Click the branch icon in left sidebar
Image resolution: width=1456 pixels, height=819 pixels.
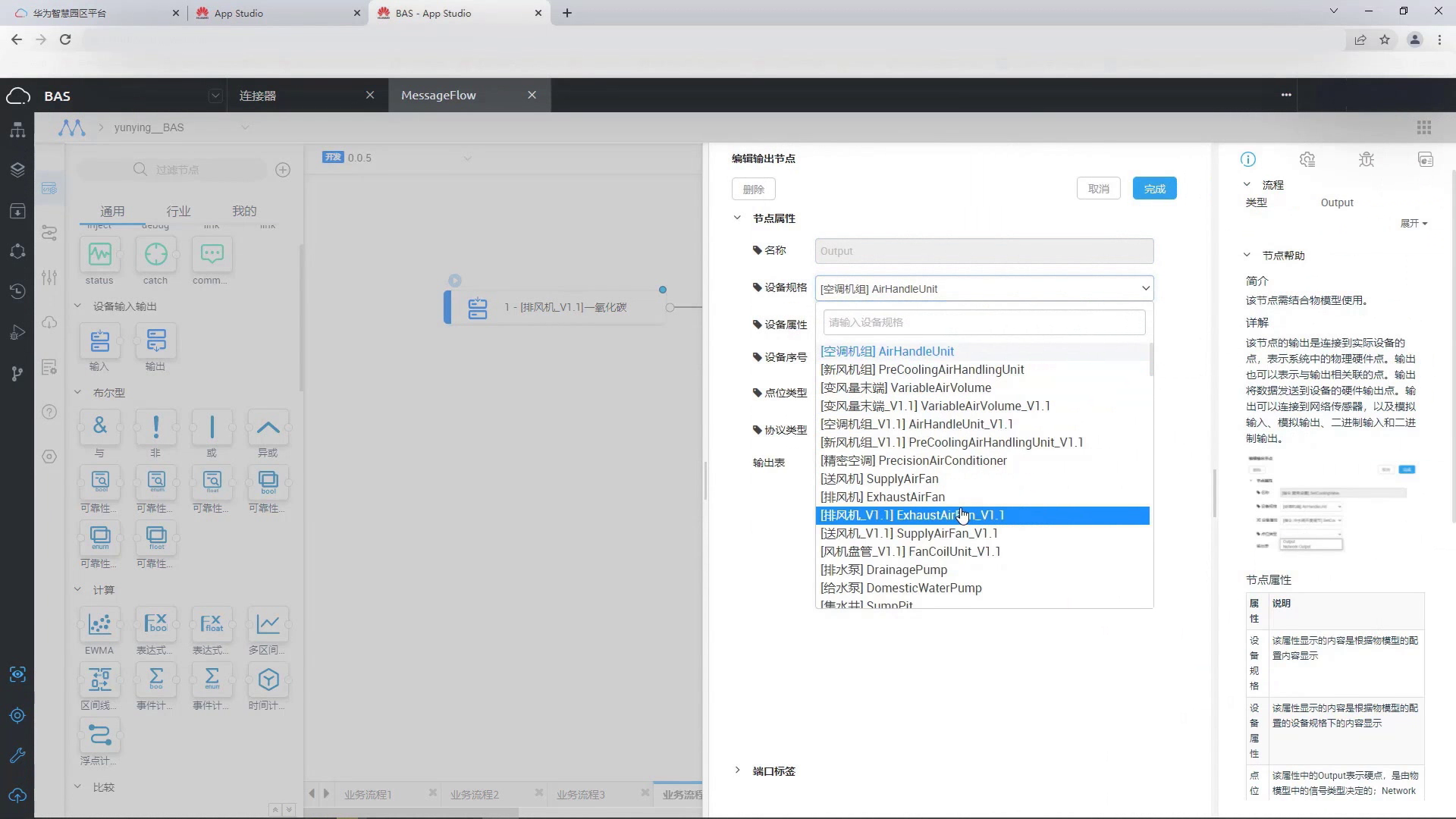(x=17, y=373)
